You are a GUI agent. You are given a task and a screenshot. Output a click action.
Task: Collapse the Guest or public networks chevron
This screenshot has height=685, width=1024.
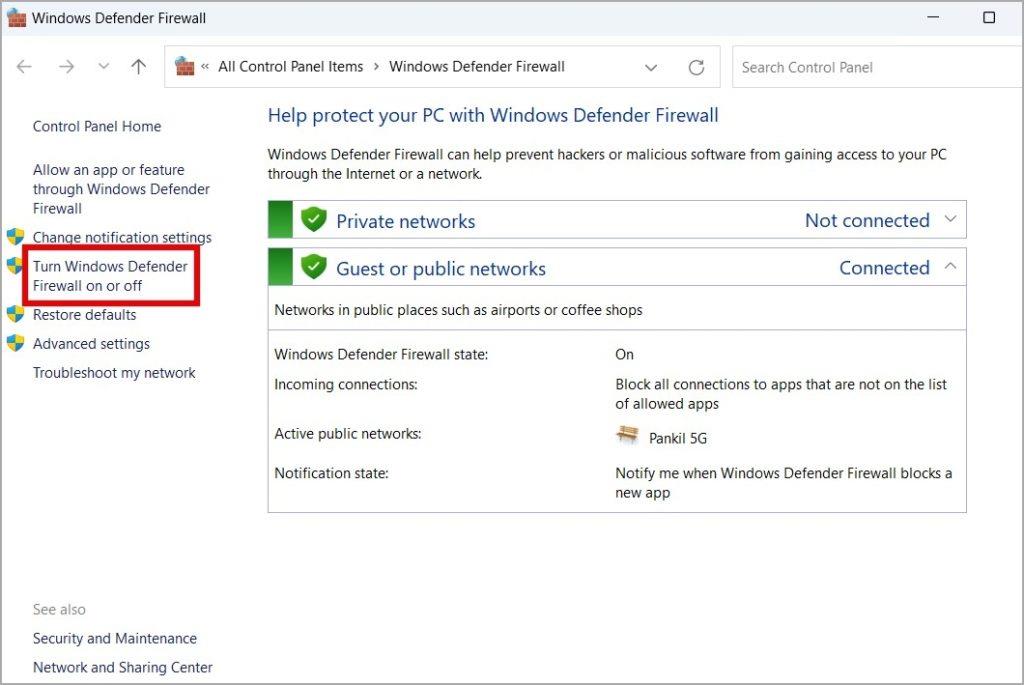coord(950,266)
